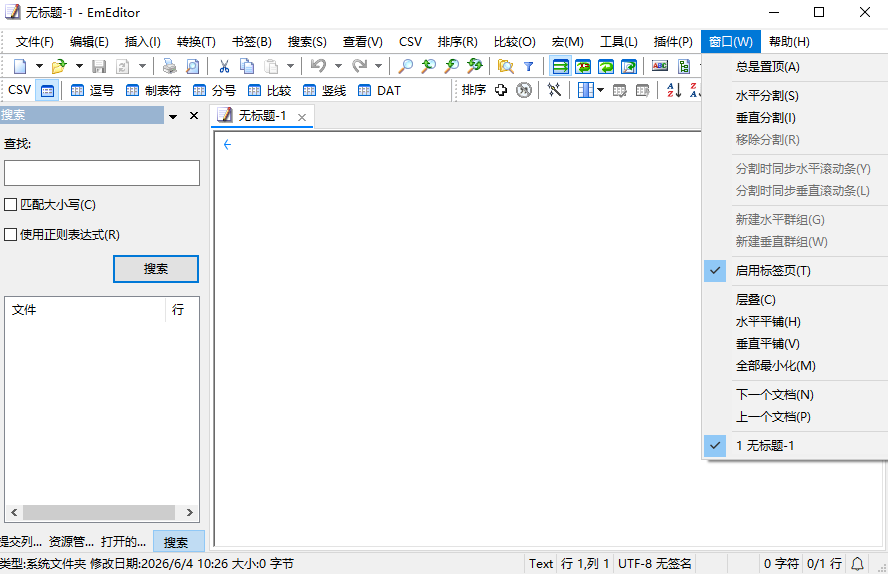Open the Undo history dropdown arrow
888x574 pixels.
338,66
